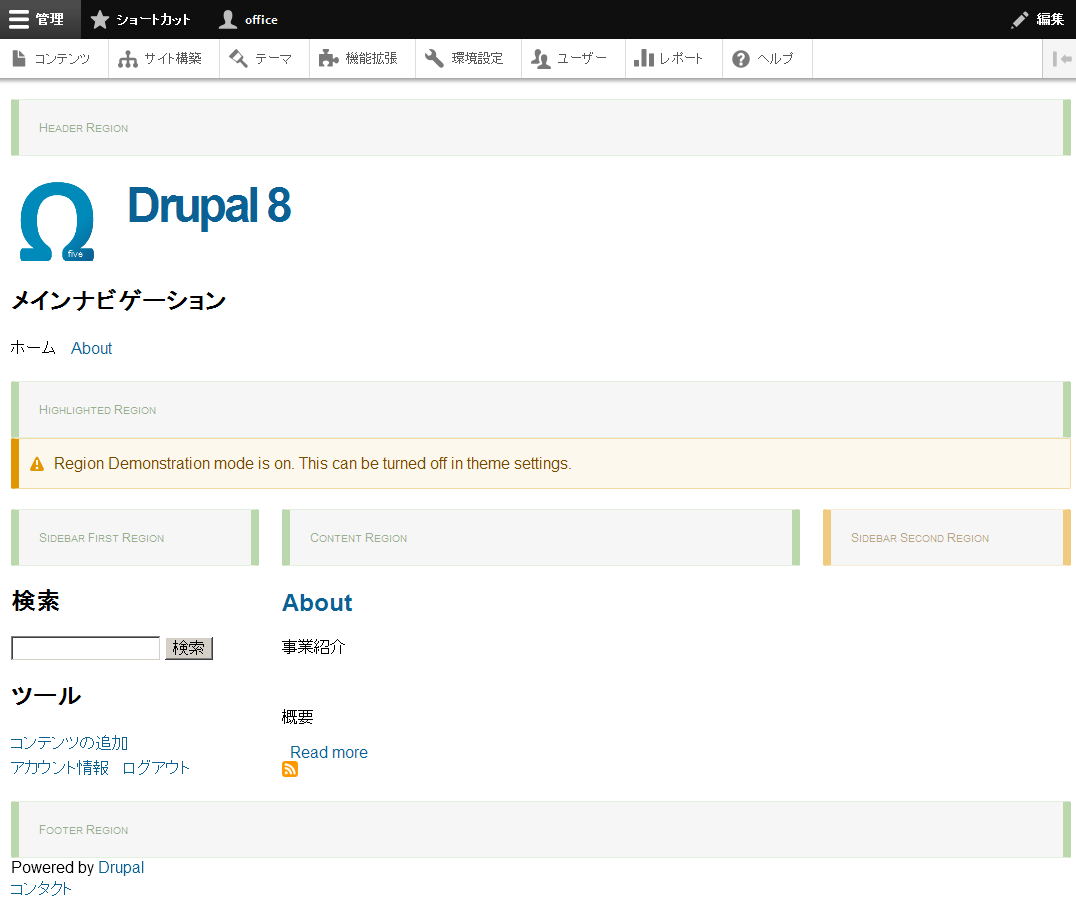Click the bar chart icon beside レポート
Viewport: 1076px width, 901px height.
point(644,58)
